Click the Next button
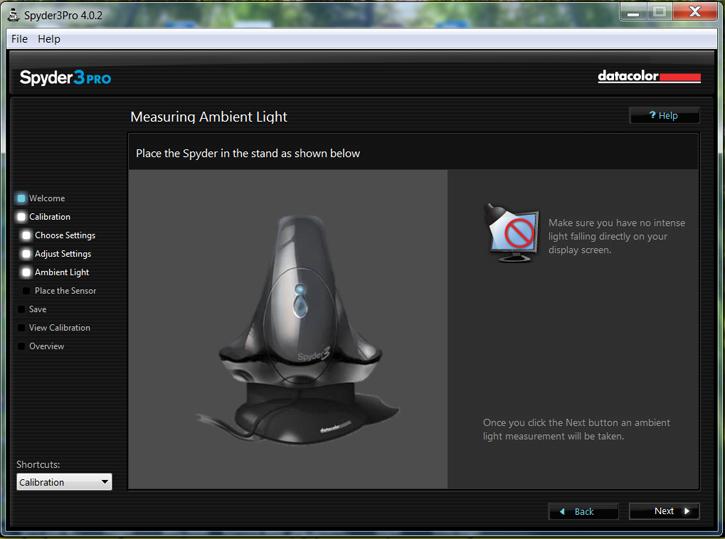 [x=664, y=511]
